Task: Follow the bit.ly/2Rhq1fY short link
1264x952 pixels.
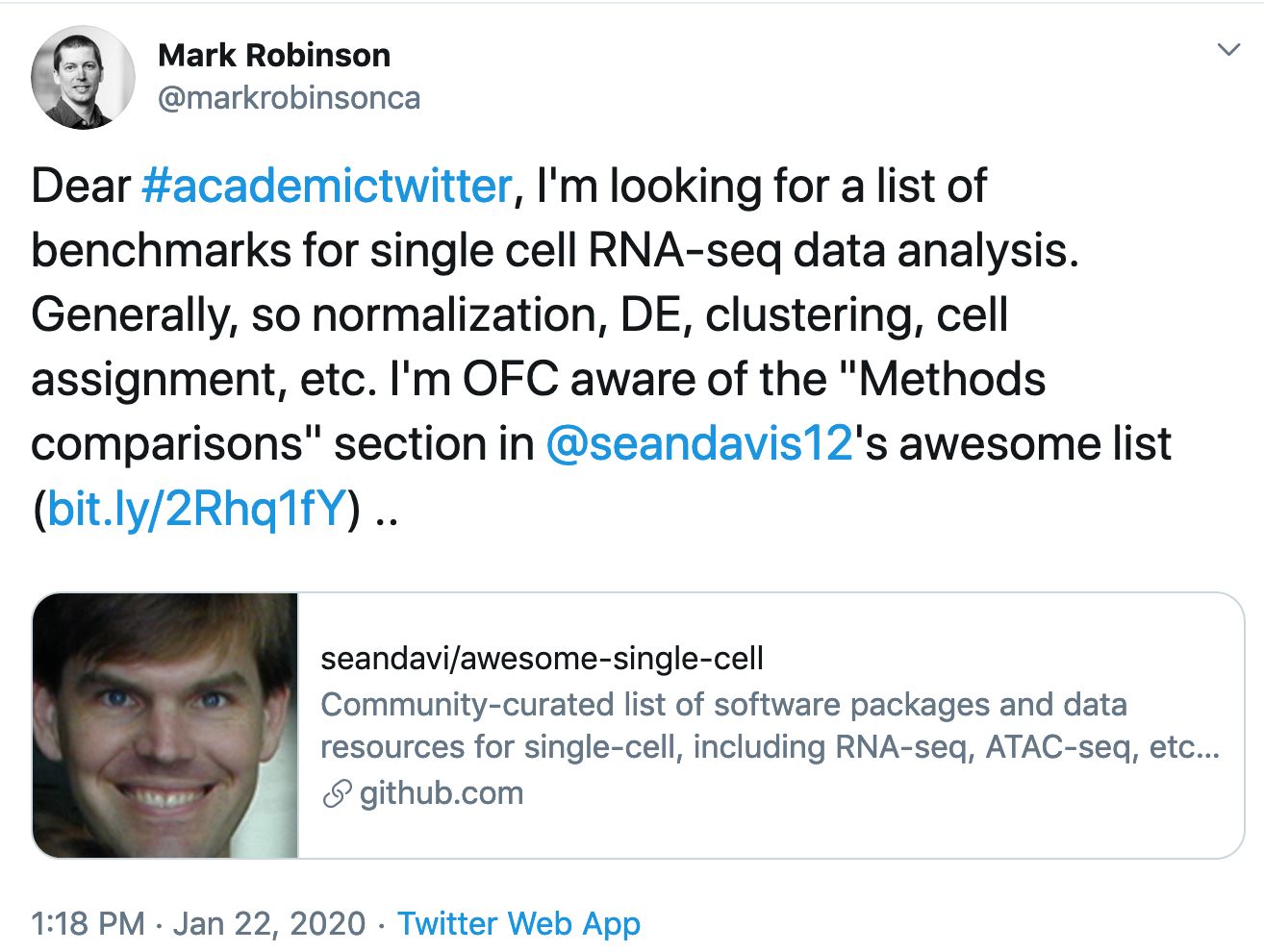Action: [x=196, y=508]
